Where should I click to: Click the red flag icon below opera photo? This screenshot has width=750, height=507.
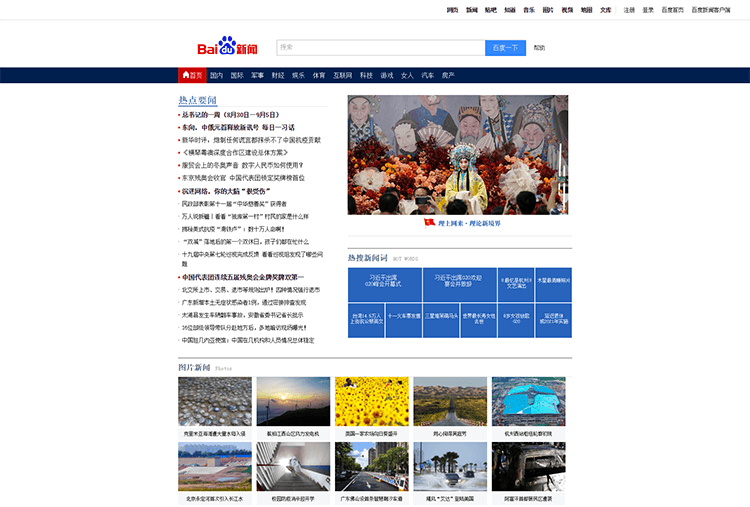[429, 223]
